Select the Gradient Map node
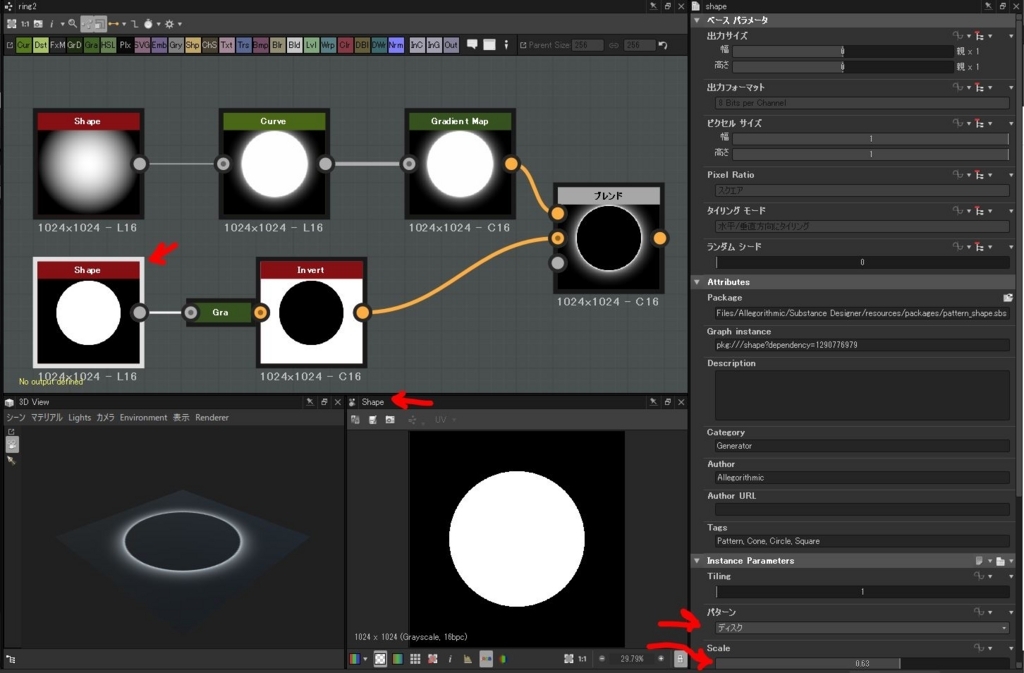1024x673 pixels. [460, 163]
